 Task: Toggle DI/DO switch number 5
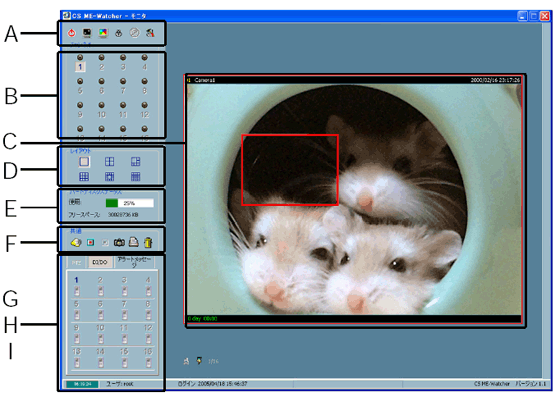[76, 315]
